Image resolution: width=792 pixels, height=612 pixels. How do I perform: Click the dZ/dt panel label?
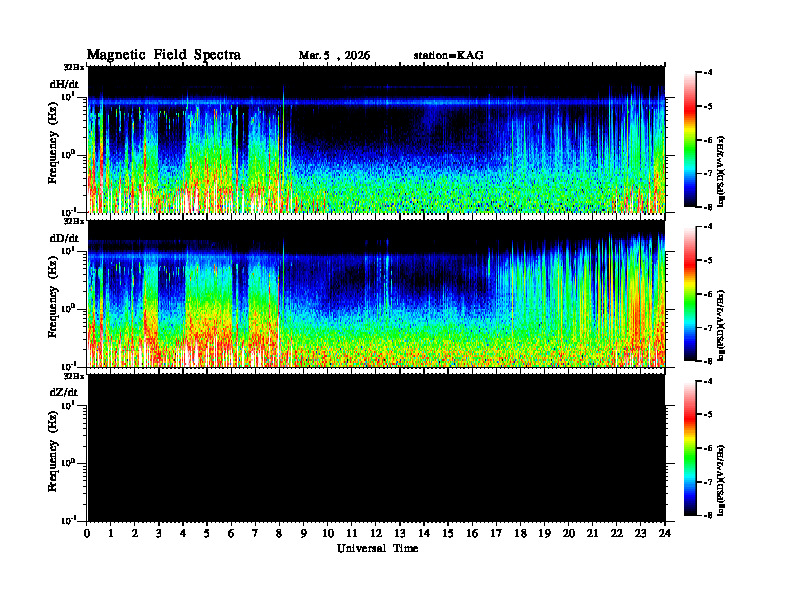pyautogui.click(x=64, y=392)
